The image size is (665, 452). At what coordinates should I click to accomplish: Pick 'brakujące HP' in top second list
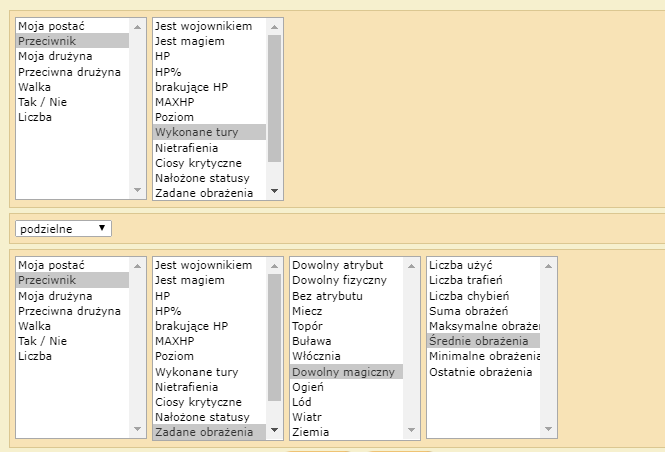click(210, 87)
